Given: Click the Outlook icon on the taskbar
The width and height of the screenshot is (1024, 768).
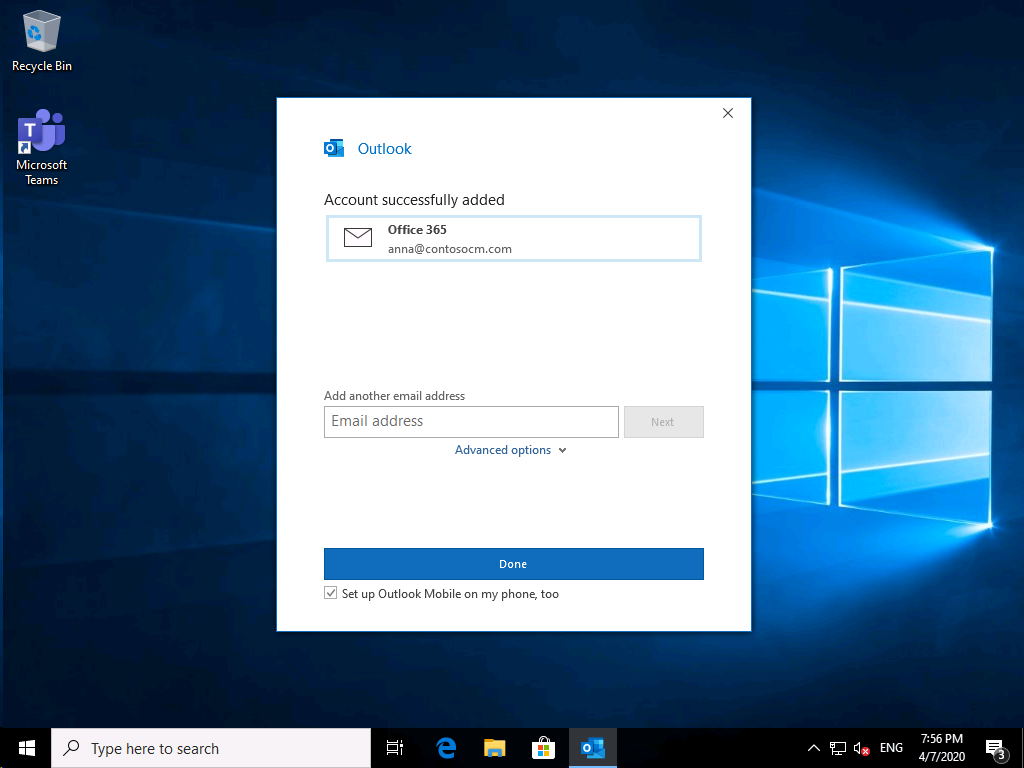Looking at the screenshot, I should pyautogui.click(x=593, y=748).
